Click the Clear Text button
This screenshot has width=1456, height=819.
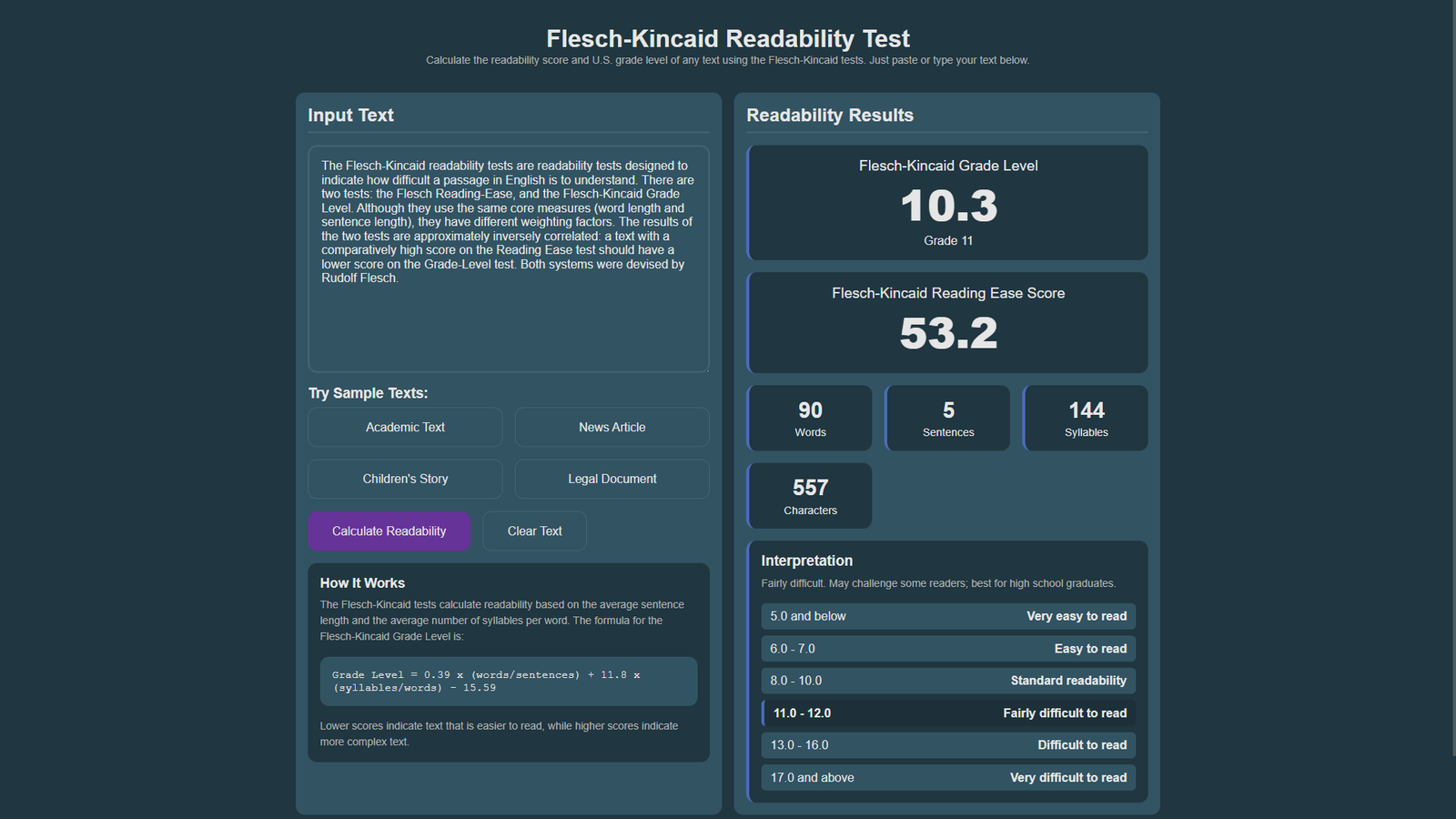pos(534,531)
